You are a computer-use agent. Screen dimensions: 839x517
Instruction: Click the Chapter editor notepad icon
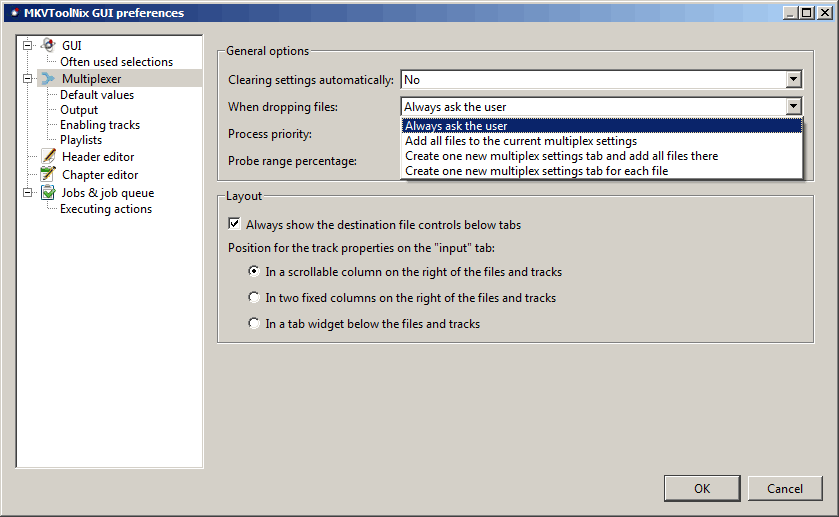pos(48,174)
